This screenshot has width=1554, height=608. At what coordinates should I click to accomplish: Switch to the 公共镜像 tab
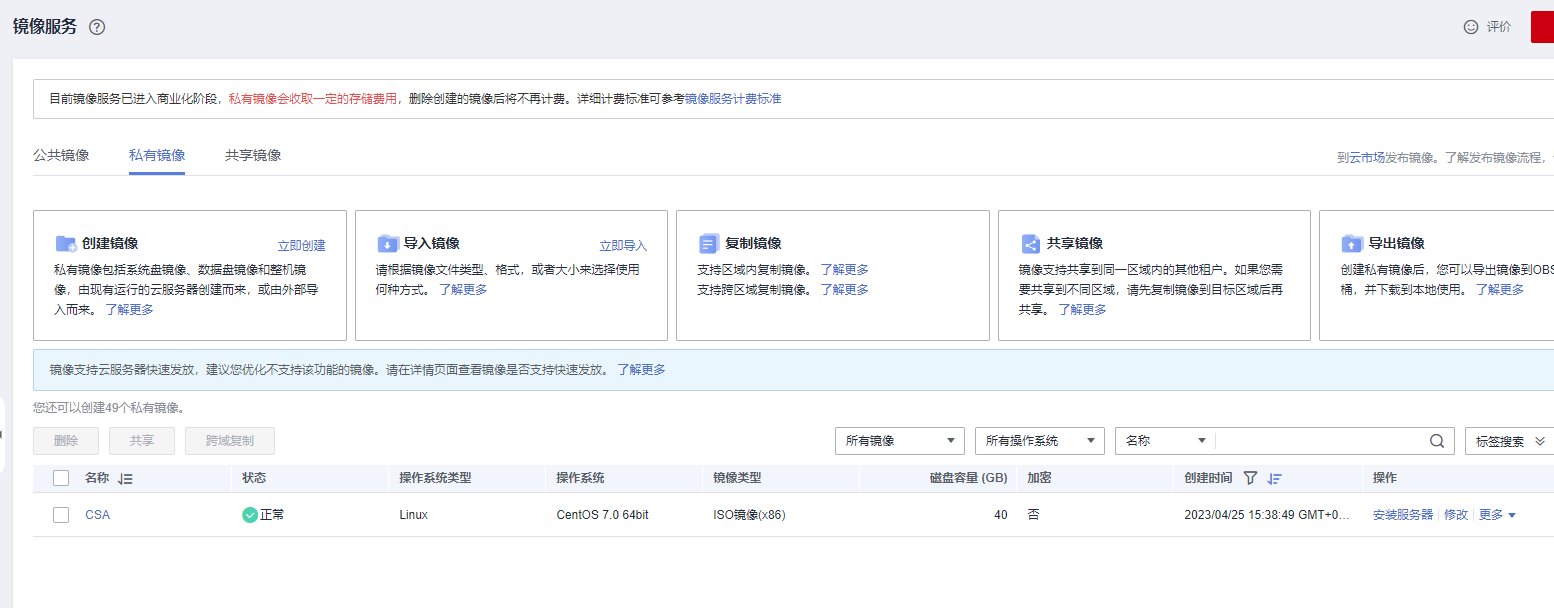(x=62, y=155)
